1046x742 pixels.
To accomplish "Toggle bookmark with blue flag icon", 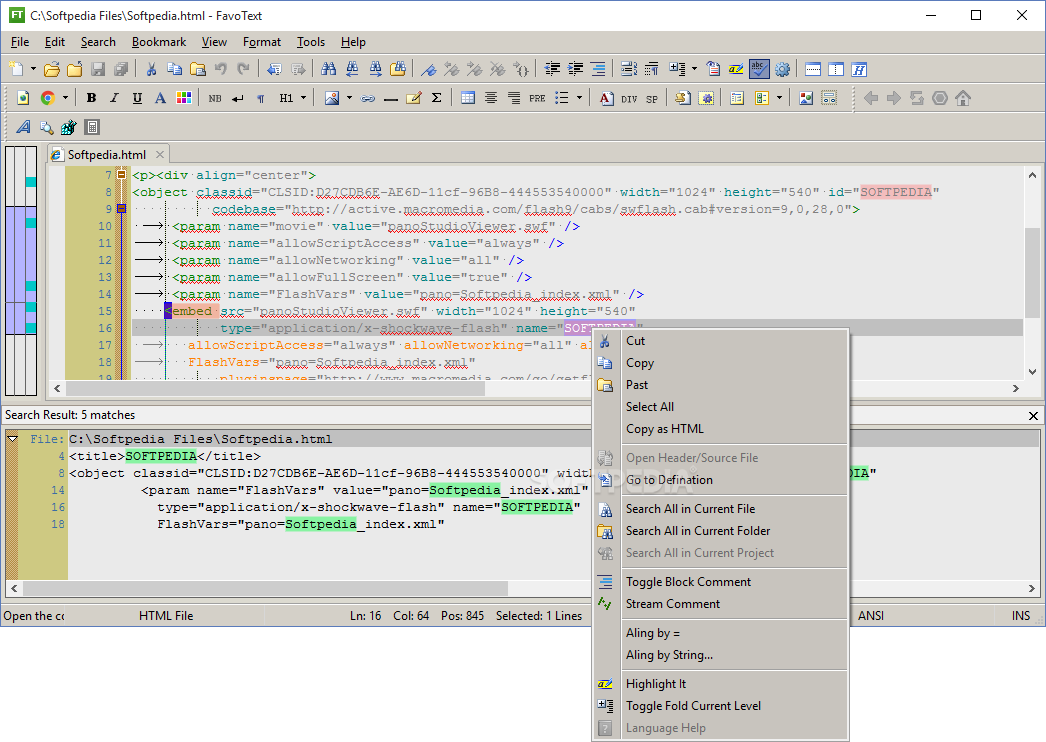I will pos(428,69).
